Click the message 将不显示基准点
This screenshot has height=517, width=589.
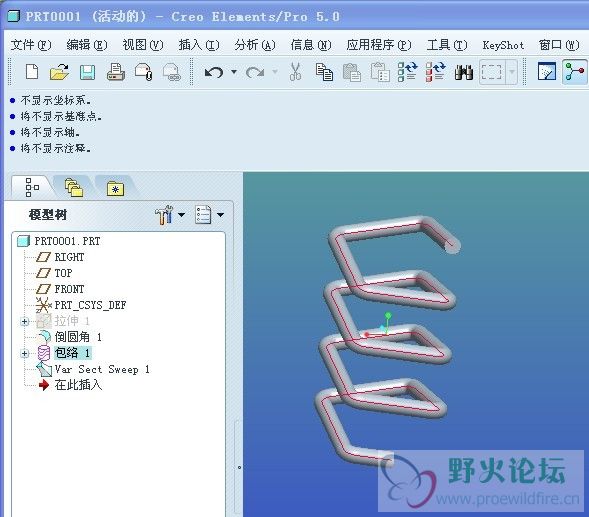tap(61, 116)
